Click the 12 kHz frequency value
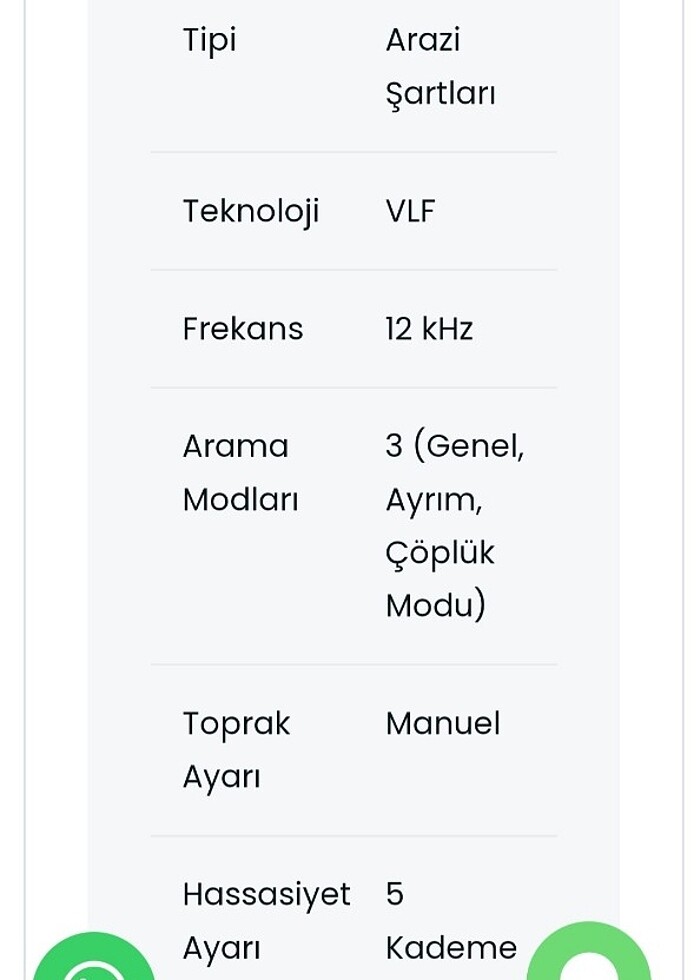This screenshot has height=980, width=700. (429, 329)
